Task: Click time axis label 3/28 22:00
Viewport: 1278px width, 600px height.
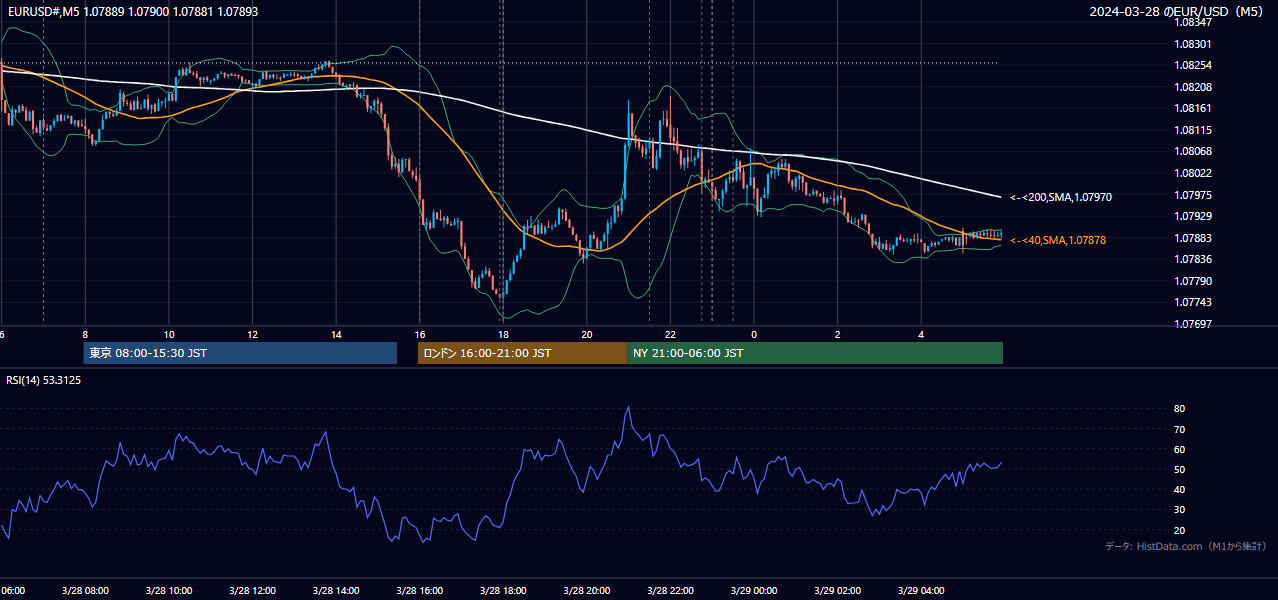Action: click(x=670, y=590)
